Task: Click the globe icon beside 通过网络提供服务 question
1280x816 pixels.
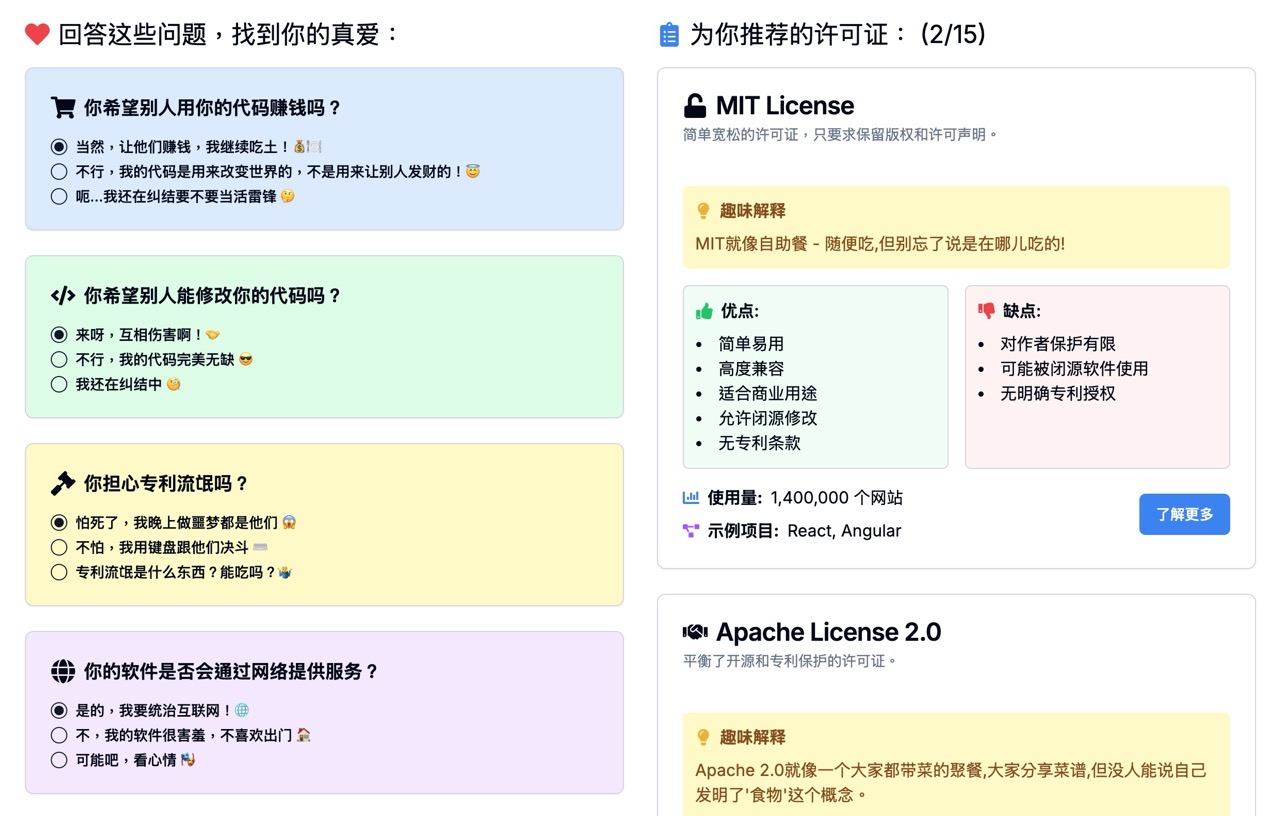Action: 63,671
